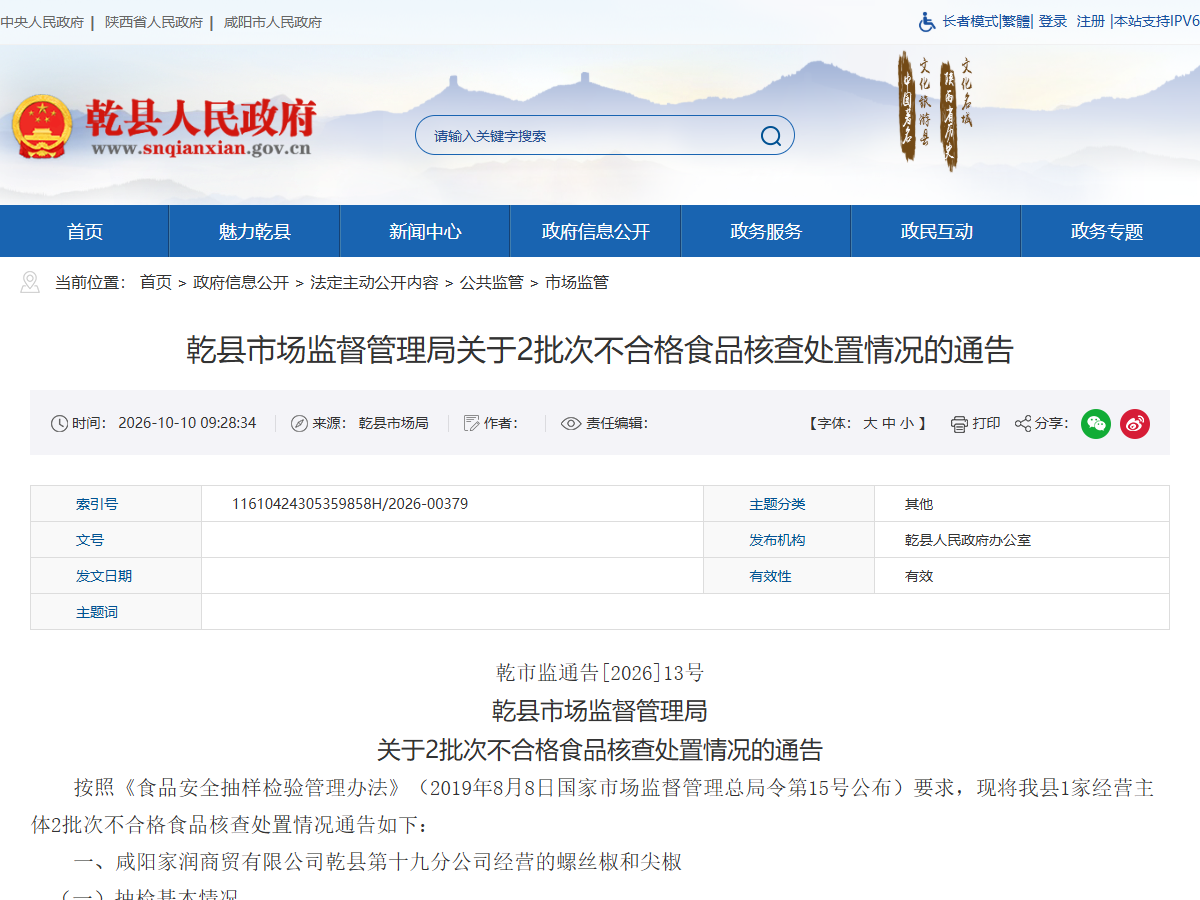The image size is (1200, 900).
Task: Click the document number 乾市监通告[2026]13号
Action: click(600, 673)
